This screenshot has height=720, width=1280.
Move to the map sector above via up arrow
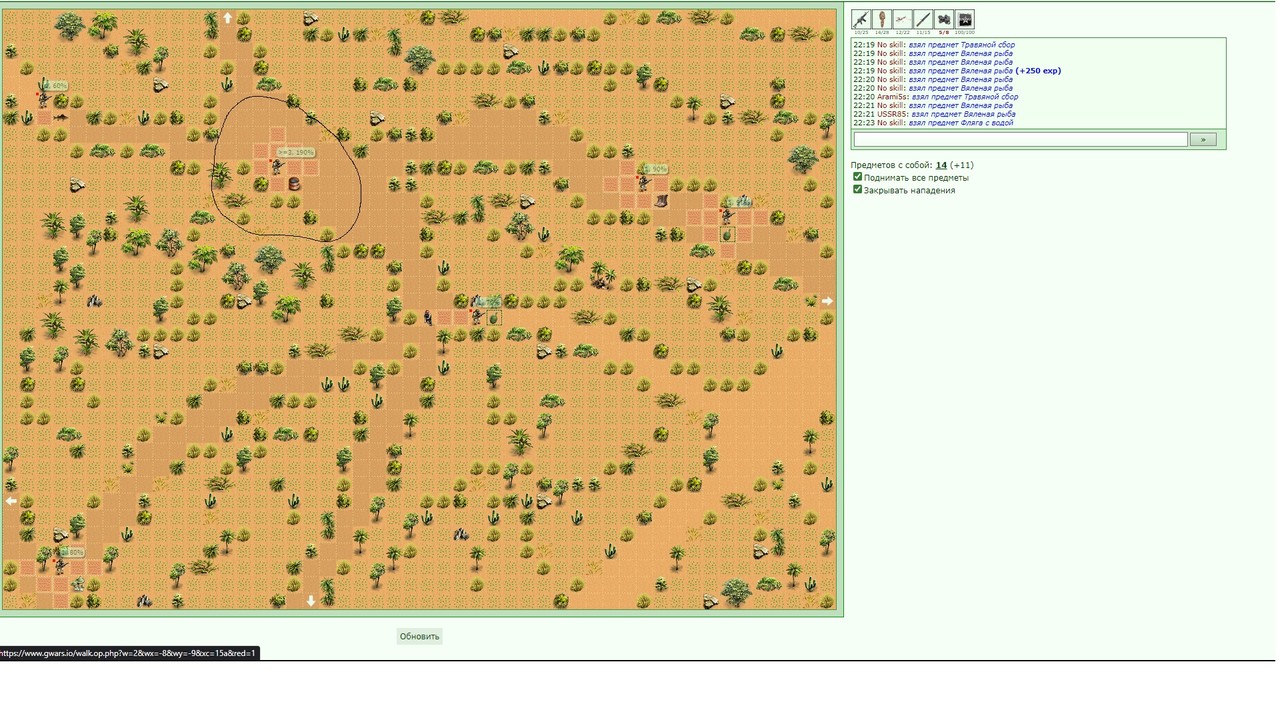(x=227, y=18)
